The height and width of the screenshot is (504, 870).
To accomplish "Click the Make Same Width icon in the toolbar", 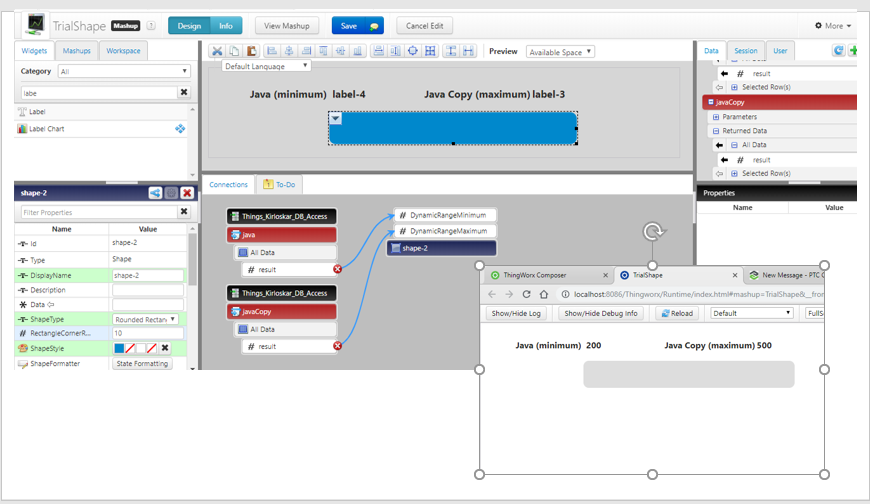I will coord(468,51).
